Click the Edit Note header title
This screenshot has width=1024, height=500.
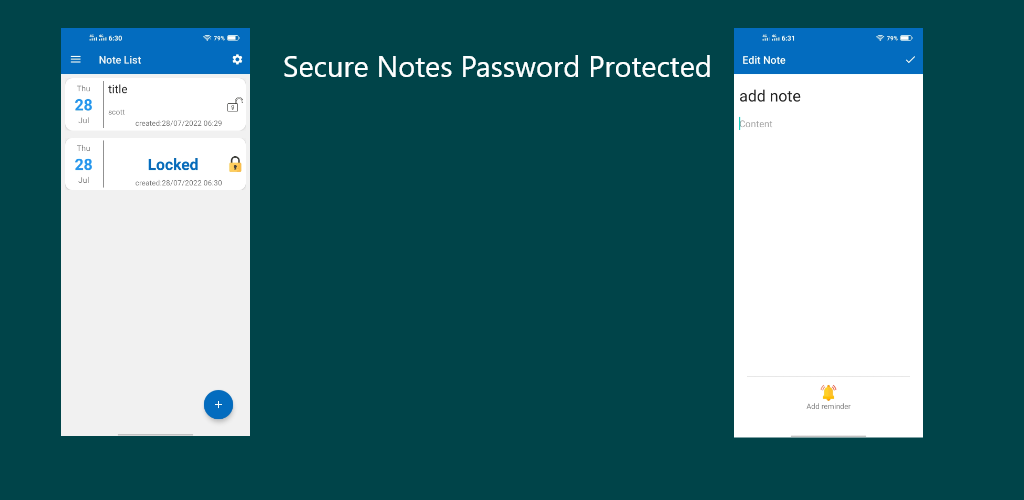pos(764,60)
